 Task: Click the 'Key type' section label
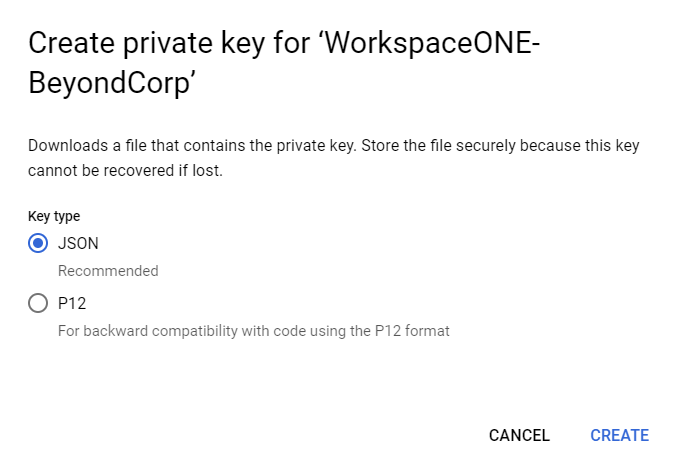tap(54, 216)
